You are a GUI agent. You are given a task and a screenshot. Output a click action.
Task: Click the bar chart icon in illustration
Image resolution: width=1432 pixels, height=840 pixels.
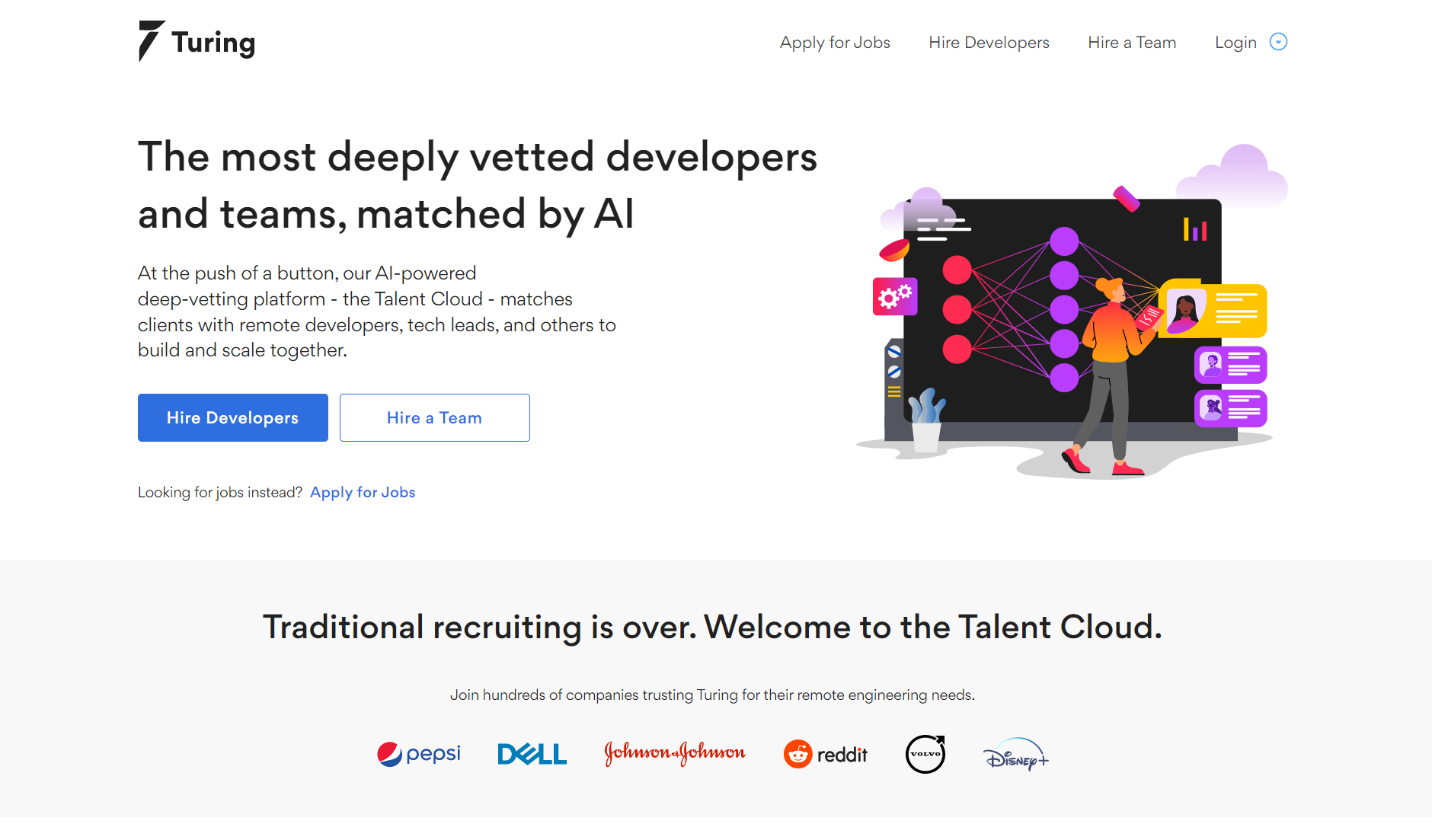coord(1194,229)
